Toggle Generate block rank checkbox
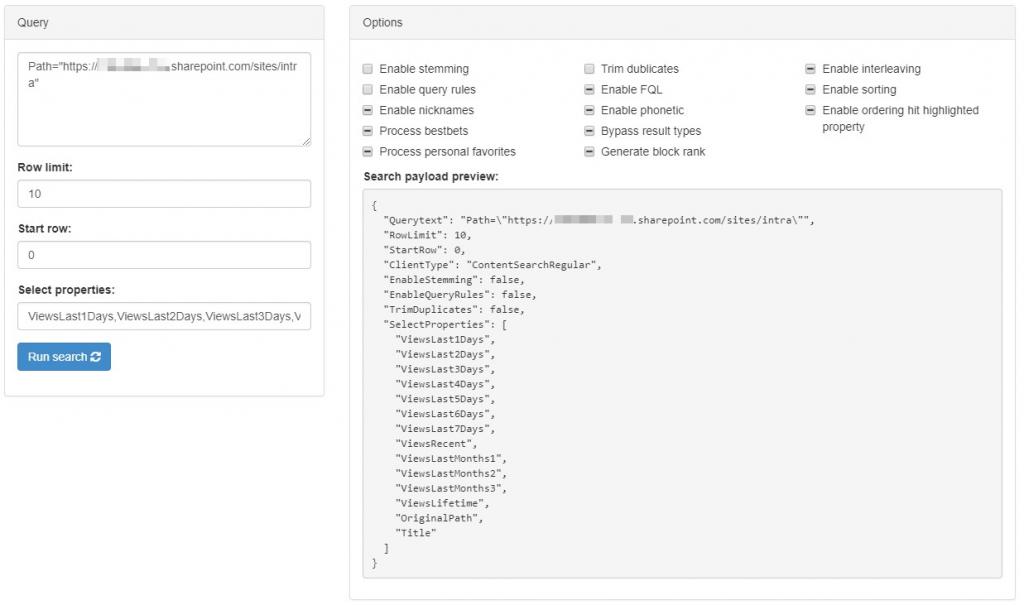 [590, 152]
